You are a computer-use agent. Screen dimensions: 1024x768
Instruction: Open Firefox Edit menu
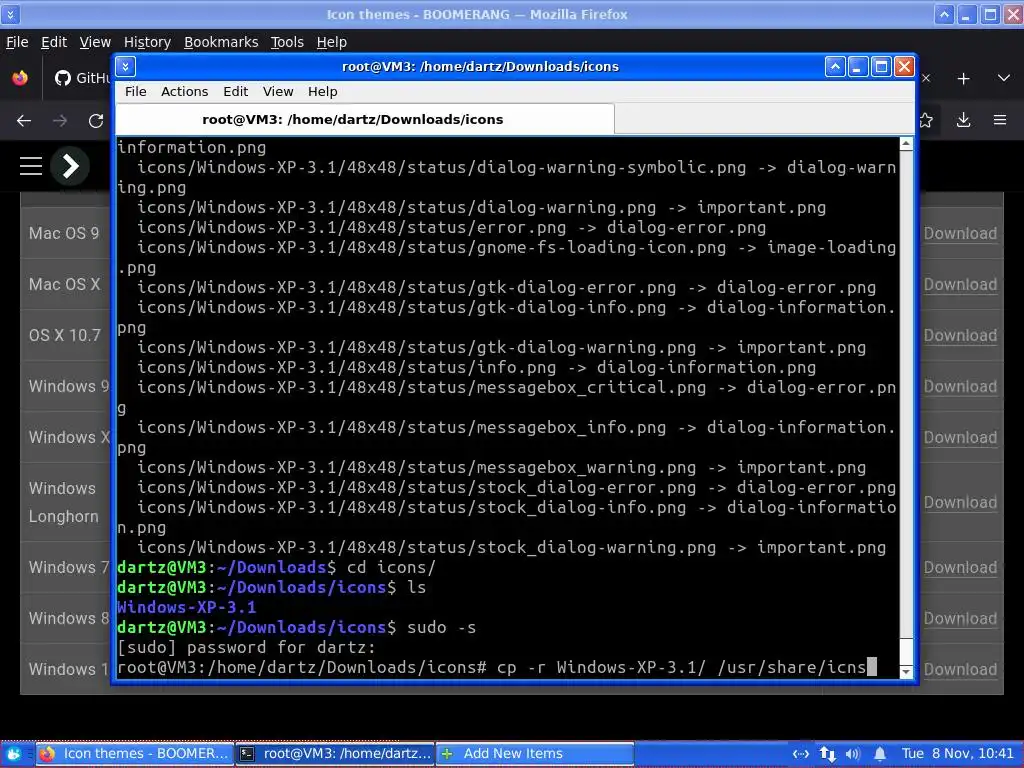[x=54, y=42]
